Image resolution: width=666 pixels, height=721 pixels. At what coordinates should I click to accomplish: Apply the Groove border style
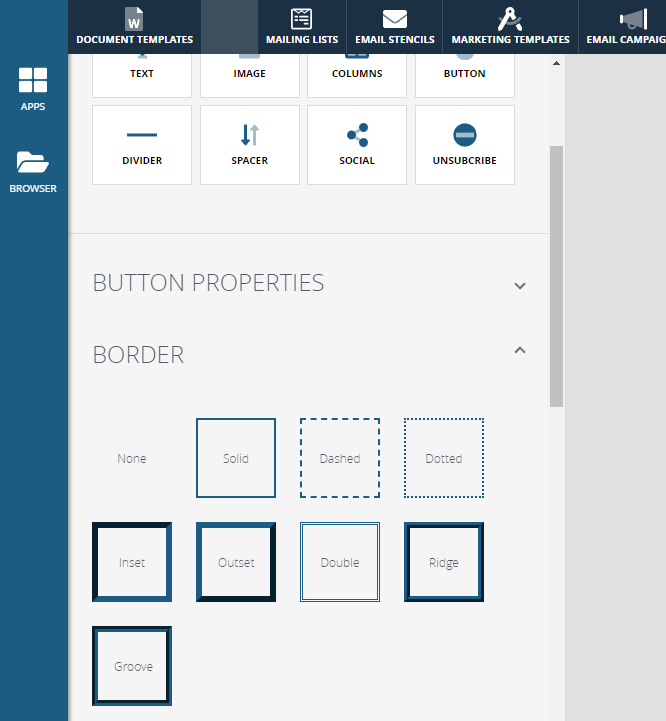tap(132, 666)
